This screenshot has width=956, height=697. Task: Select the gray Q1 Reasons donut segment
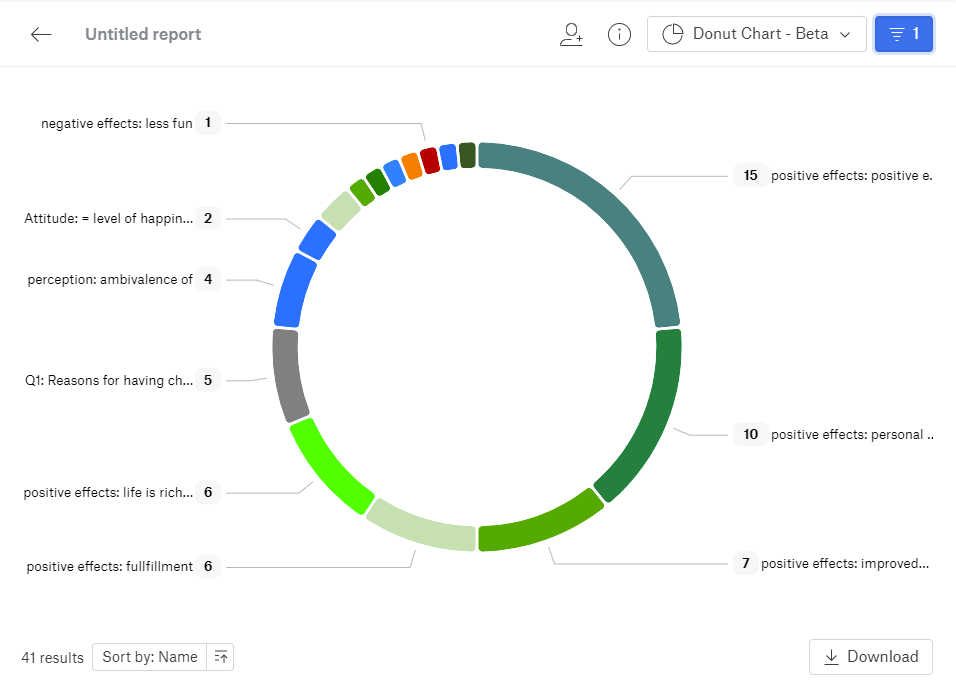pyautogui.click(x=288, y=375)
